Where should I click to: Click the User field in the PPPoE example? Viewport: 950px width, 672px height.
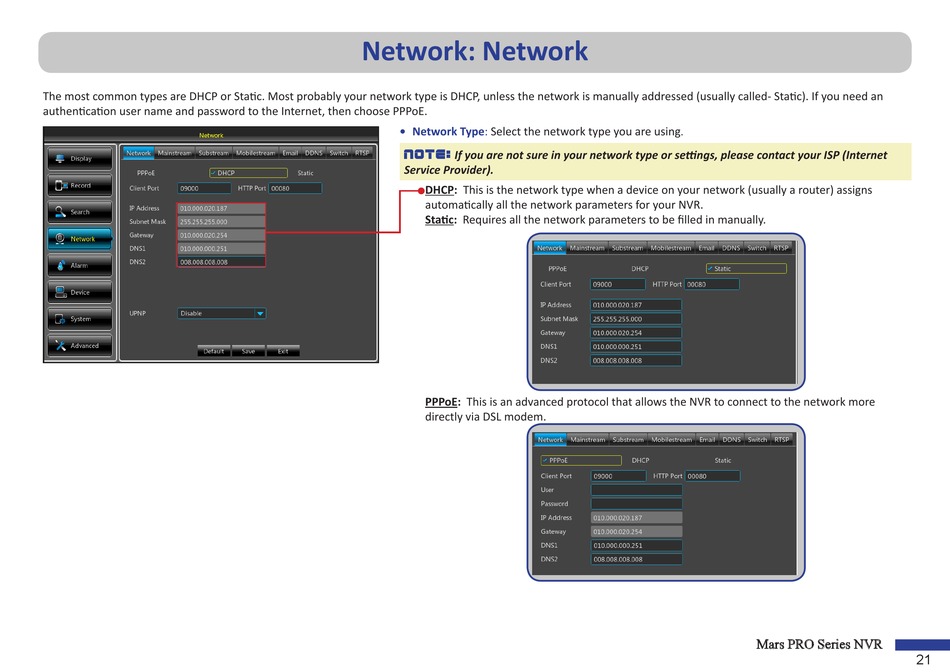tap(636, 490)
